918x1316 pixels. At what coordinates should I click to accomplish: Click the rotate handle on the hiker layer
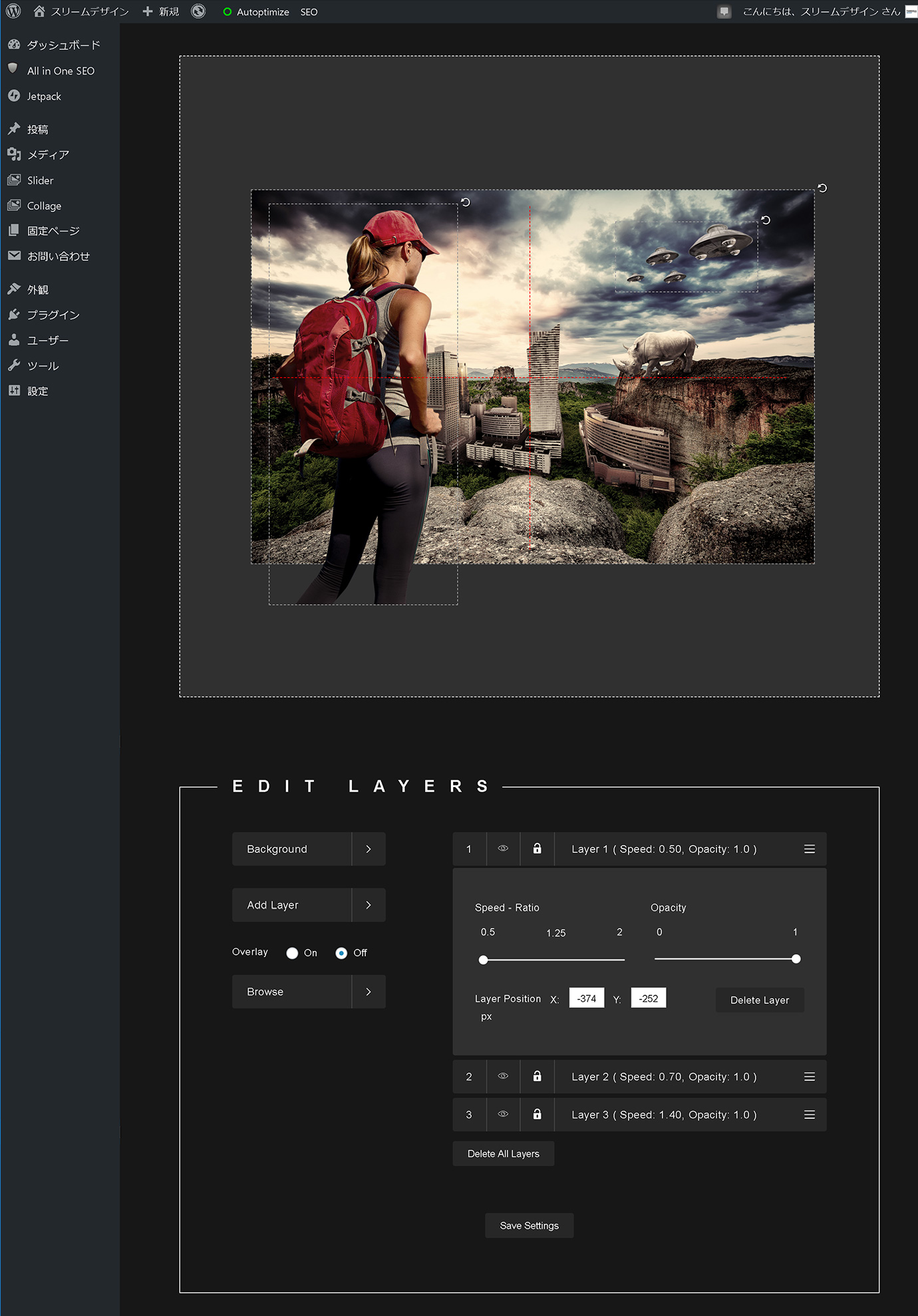point(466,202)
